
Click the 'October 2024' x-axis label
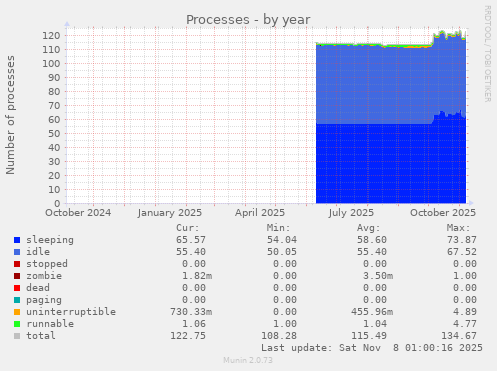click(78, 213)
